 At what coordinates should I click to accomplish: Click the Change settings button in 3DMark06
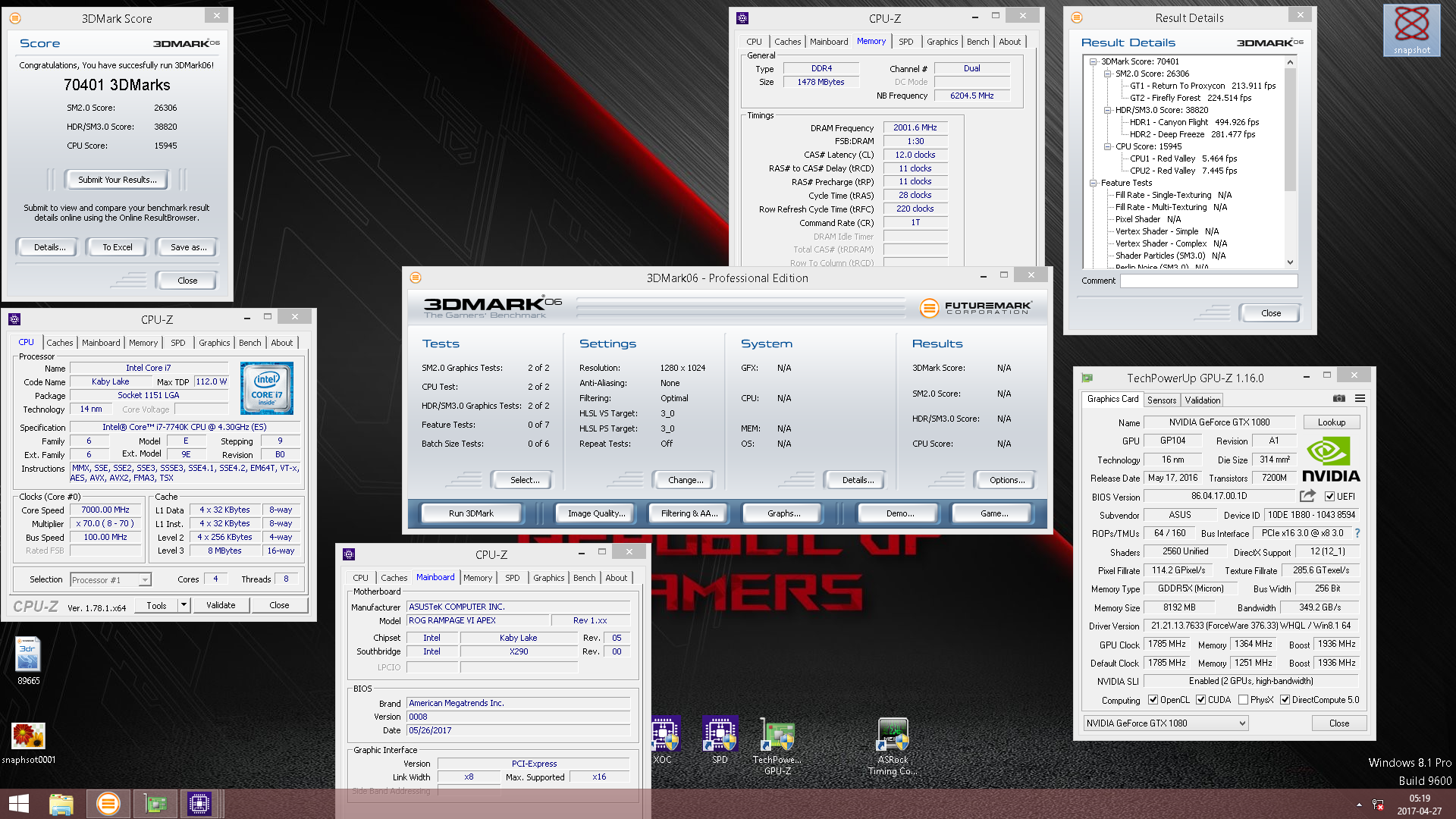[x=686, y=480]
